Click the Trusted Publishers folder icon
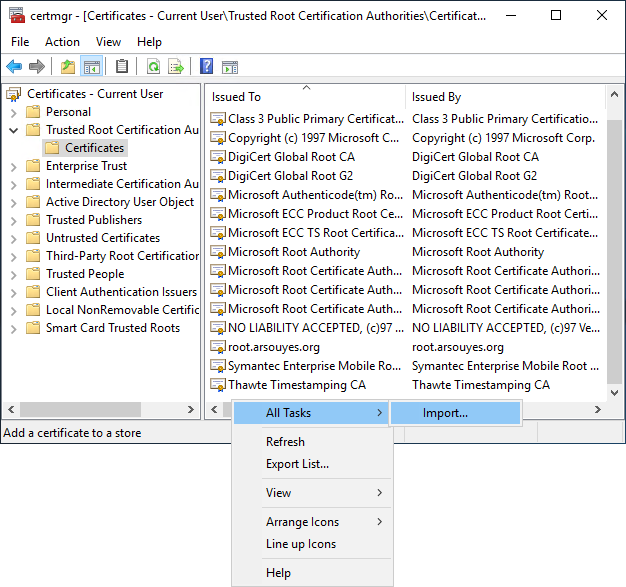 tap(33, 220)
